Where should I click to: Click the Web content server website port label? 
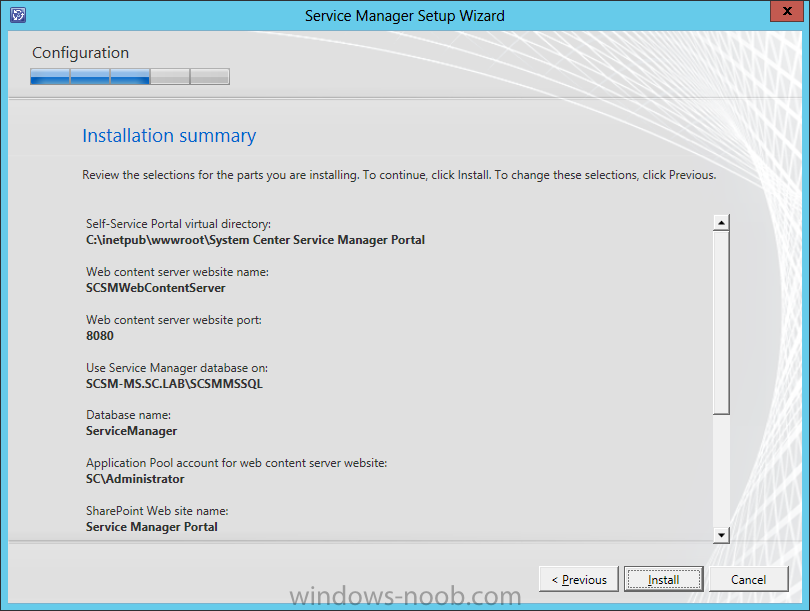(x=174, y=320)
